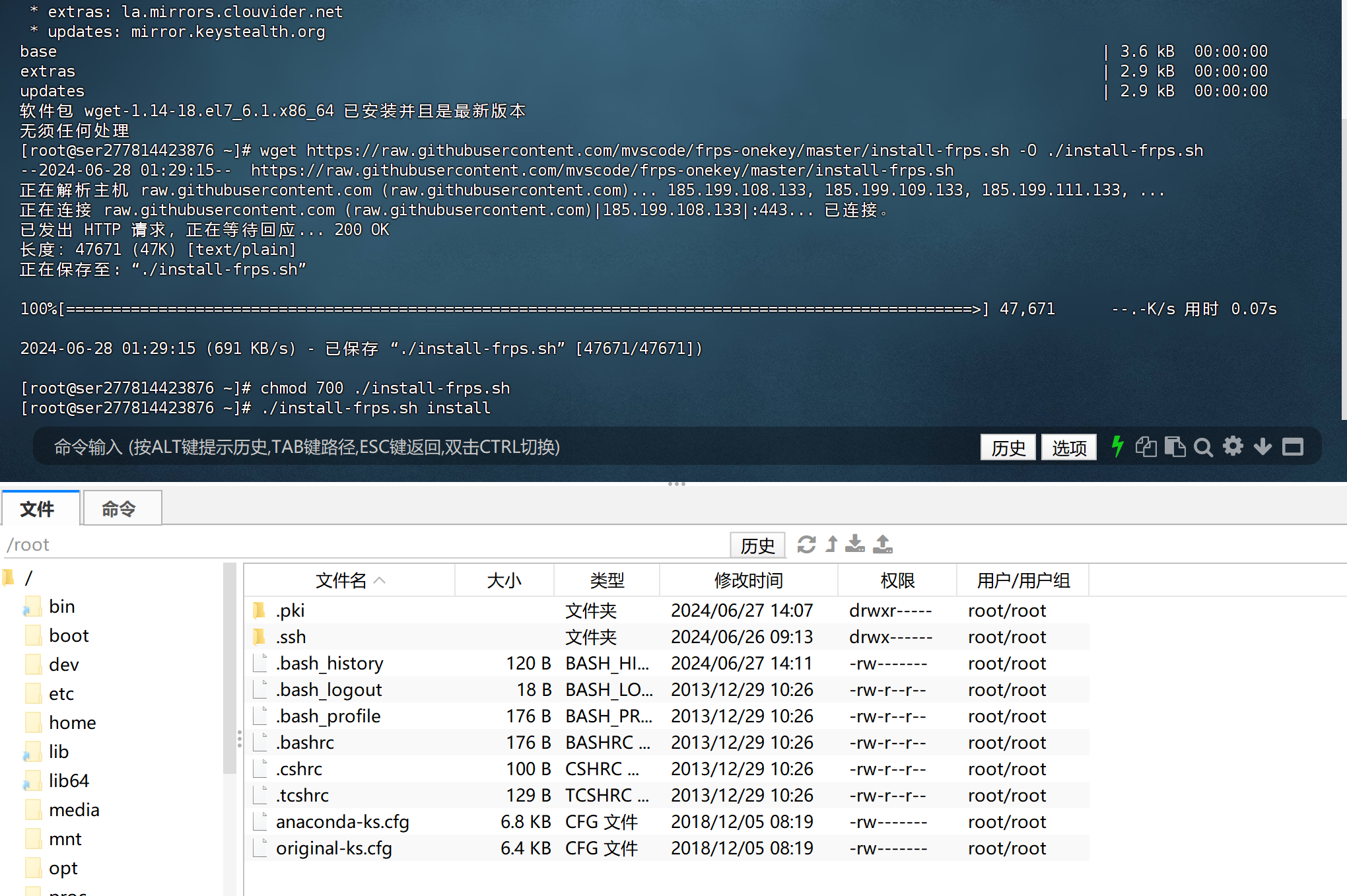The width and height of the screenshot is (1347, 896).
Task: Open terminal search with magnifier icon
Action: coord(1203,447)
